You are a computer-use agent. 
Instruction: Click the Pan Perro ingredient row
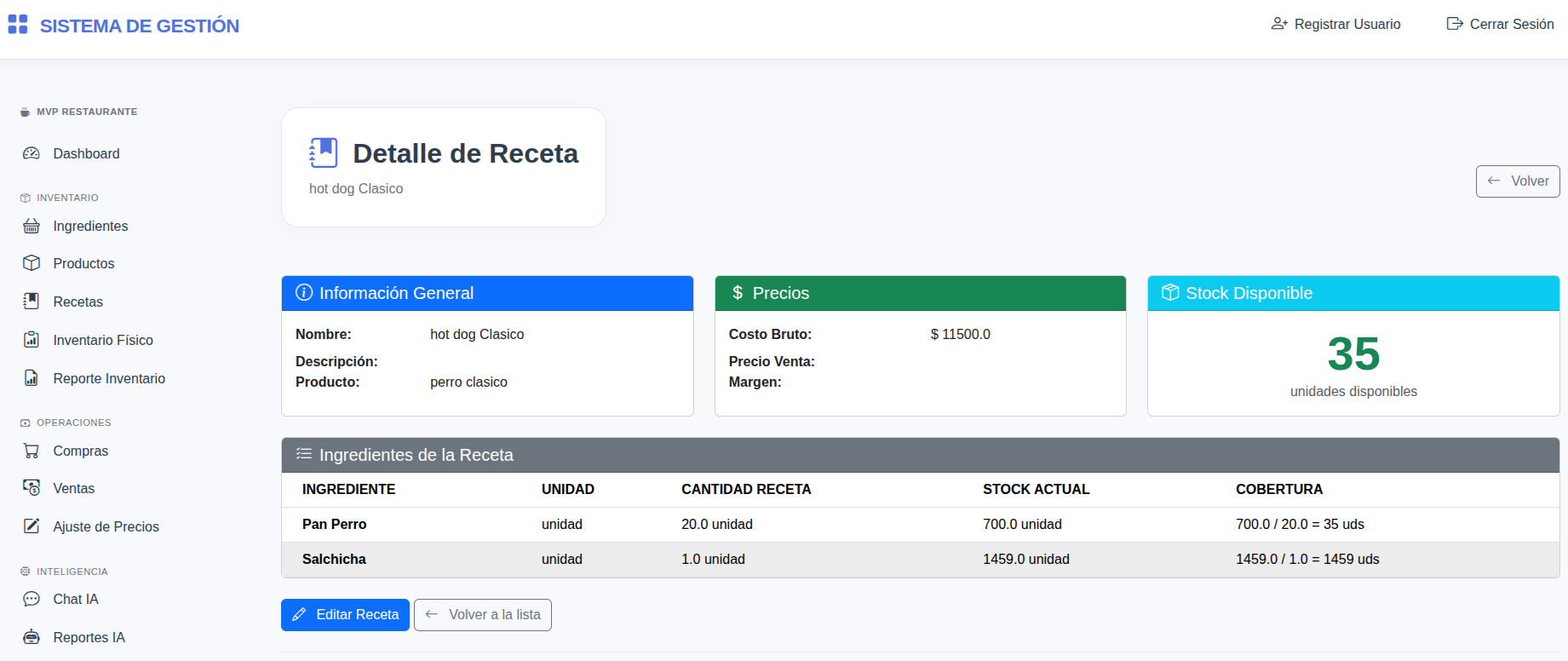(x=920, y=525)
